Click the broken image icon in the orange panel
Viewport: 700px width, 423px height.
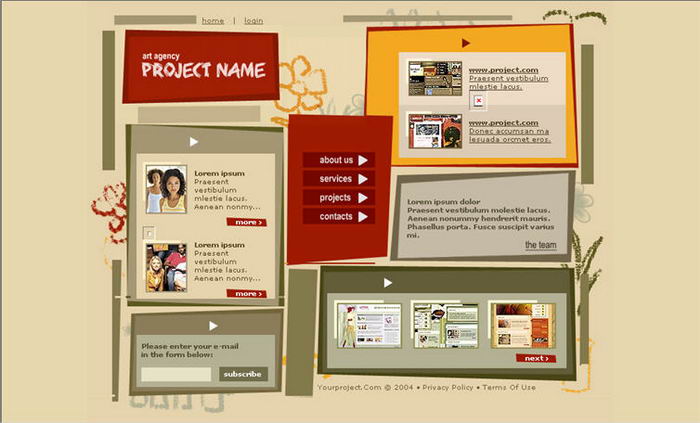click(478, 100)
